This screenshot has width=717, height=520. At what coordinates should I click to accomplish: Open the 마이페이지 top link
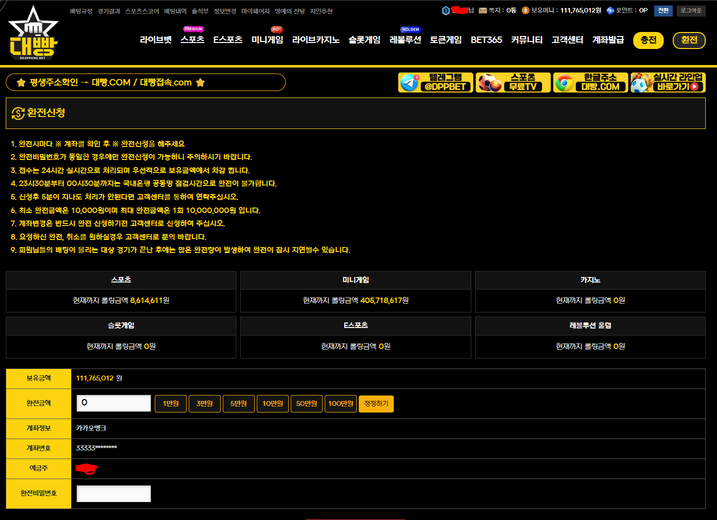point(256,11)
